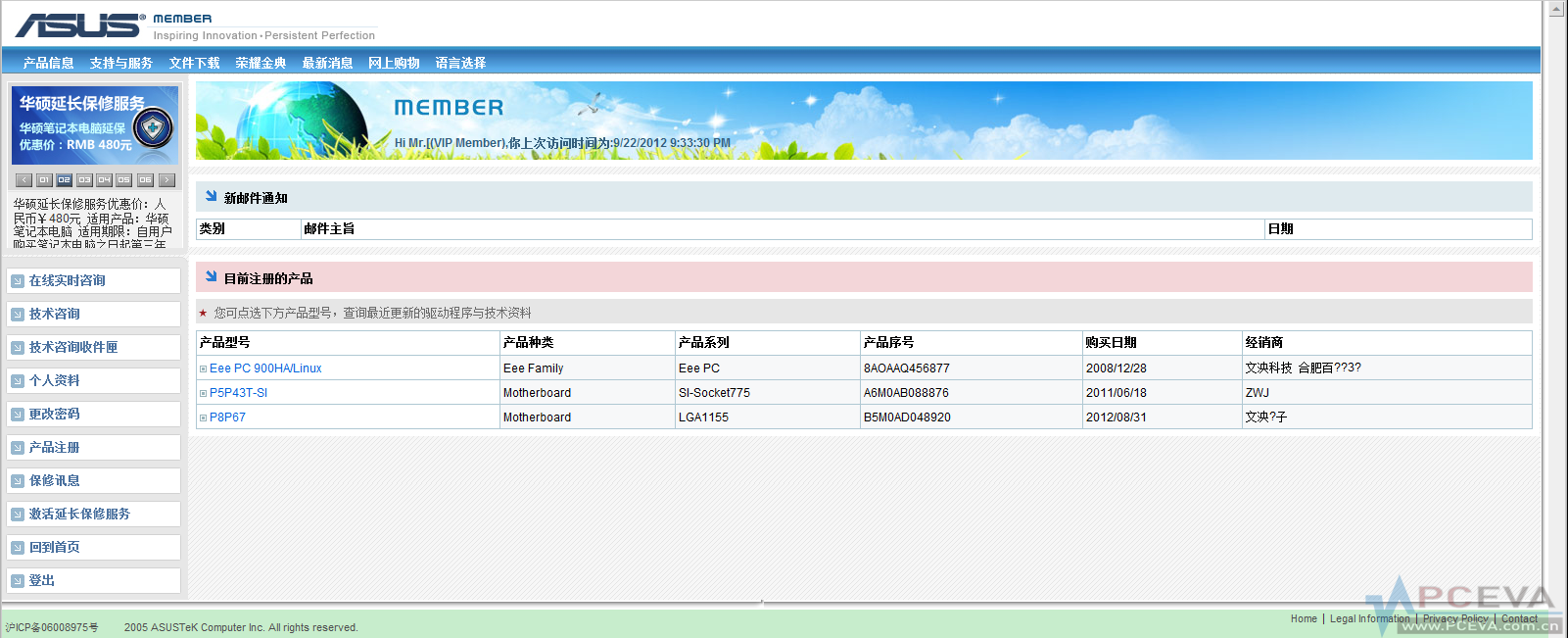Click the icon beside 保修讯息
Image resolution: width=1568 pixels, height=638 pixels.
coord(18,481)
